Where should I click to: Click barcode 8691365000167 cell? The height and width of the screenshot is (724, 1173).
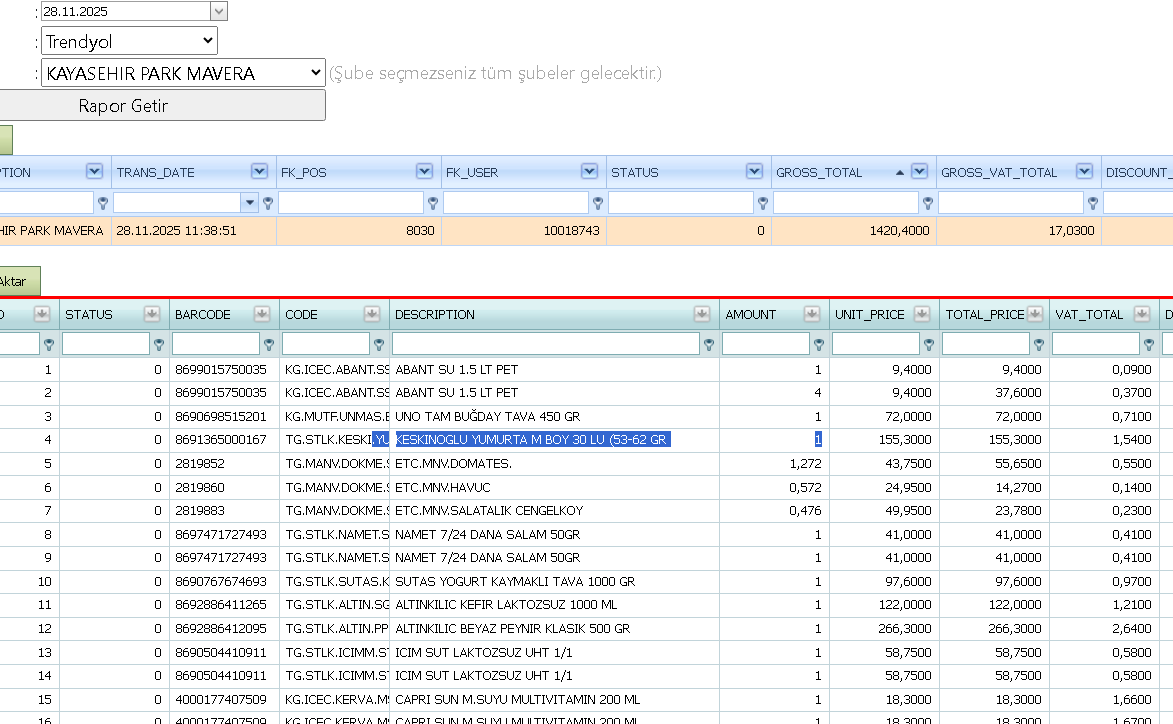tap(224, 440)
